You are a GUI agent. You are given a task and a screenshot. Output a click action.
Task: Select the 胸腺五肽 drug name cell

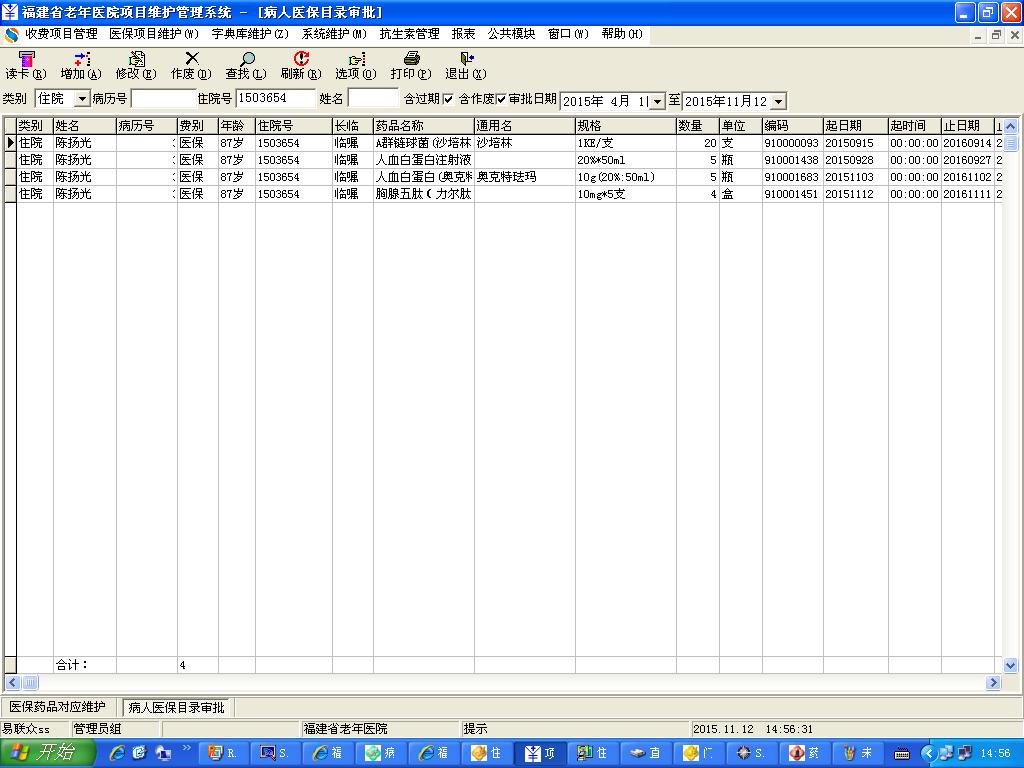click(423, 194)
